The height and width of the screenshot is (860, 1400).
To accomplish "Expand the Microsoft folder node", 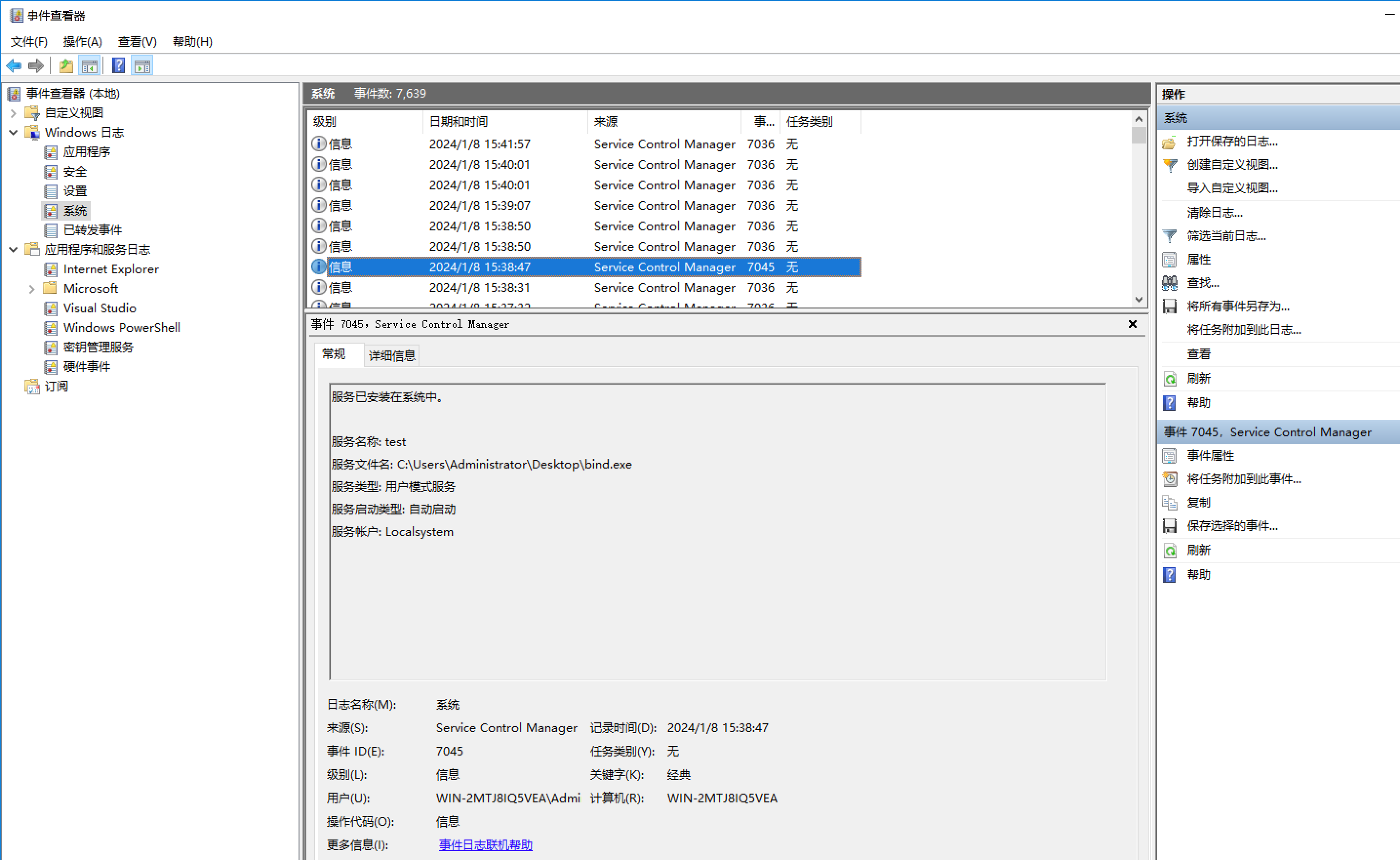I will [x=32, y=289].
